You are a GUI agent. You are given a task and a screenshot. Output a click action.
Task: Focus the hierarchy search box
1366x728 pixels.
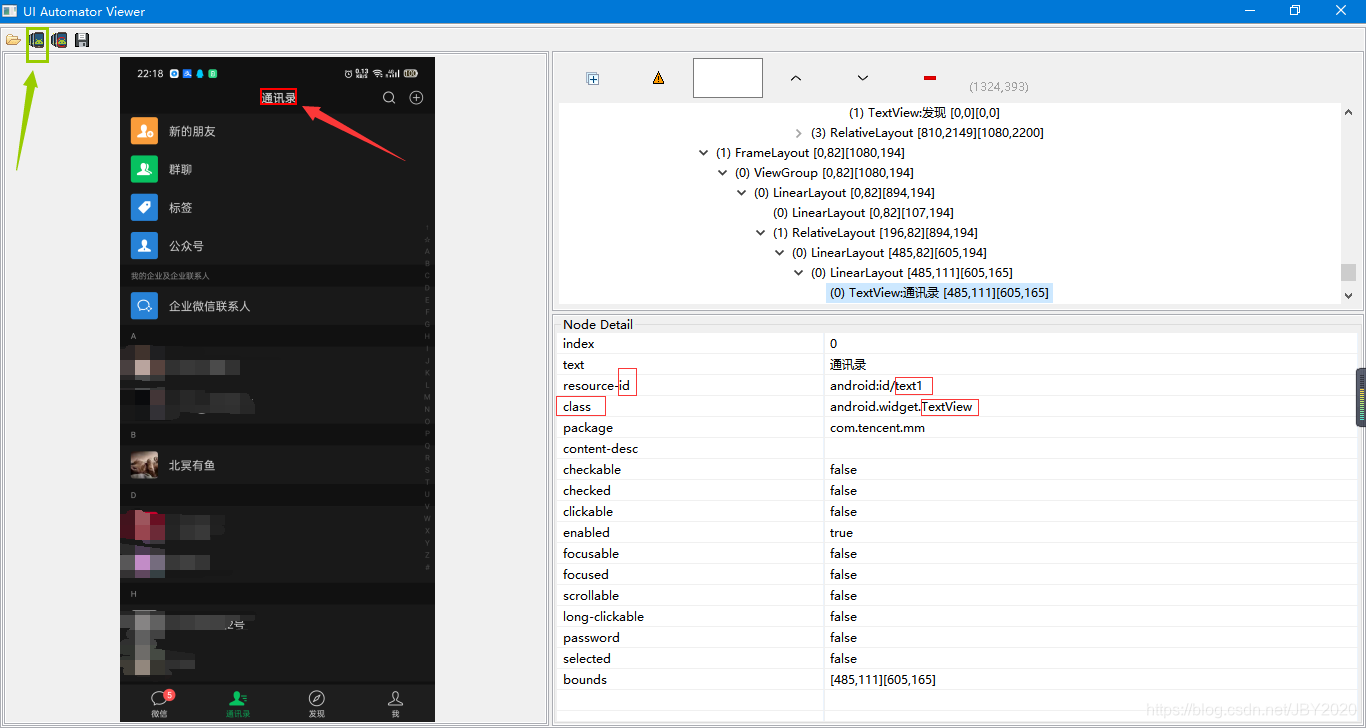coord(728,78)
